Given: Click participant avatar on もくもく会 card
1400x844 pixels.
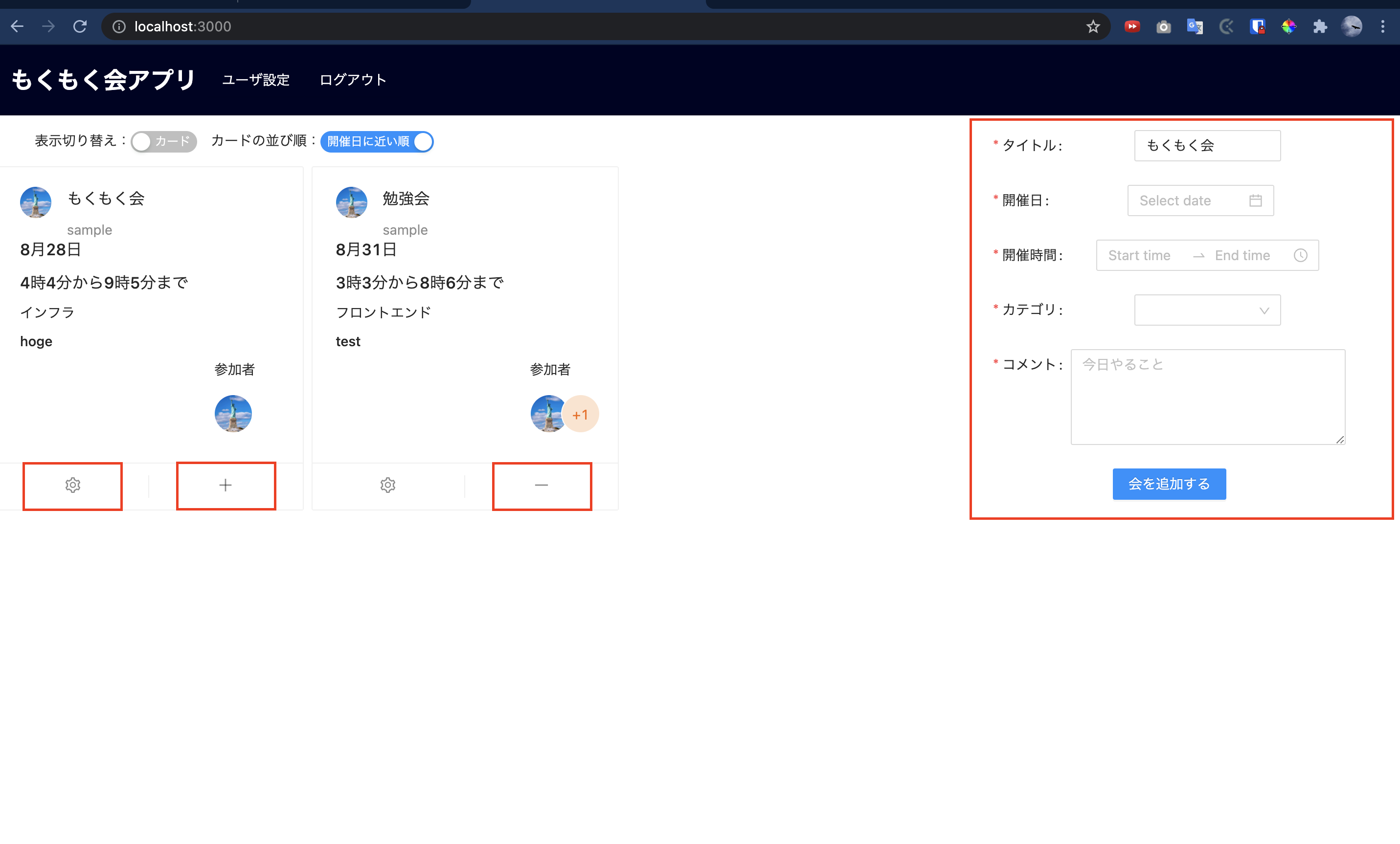Looking at the screenshot, I should coord(233,414).
